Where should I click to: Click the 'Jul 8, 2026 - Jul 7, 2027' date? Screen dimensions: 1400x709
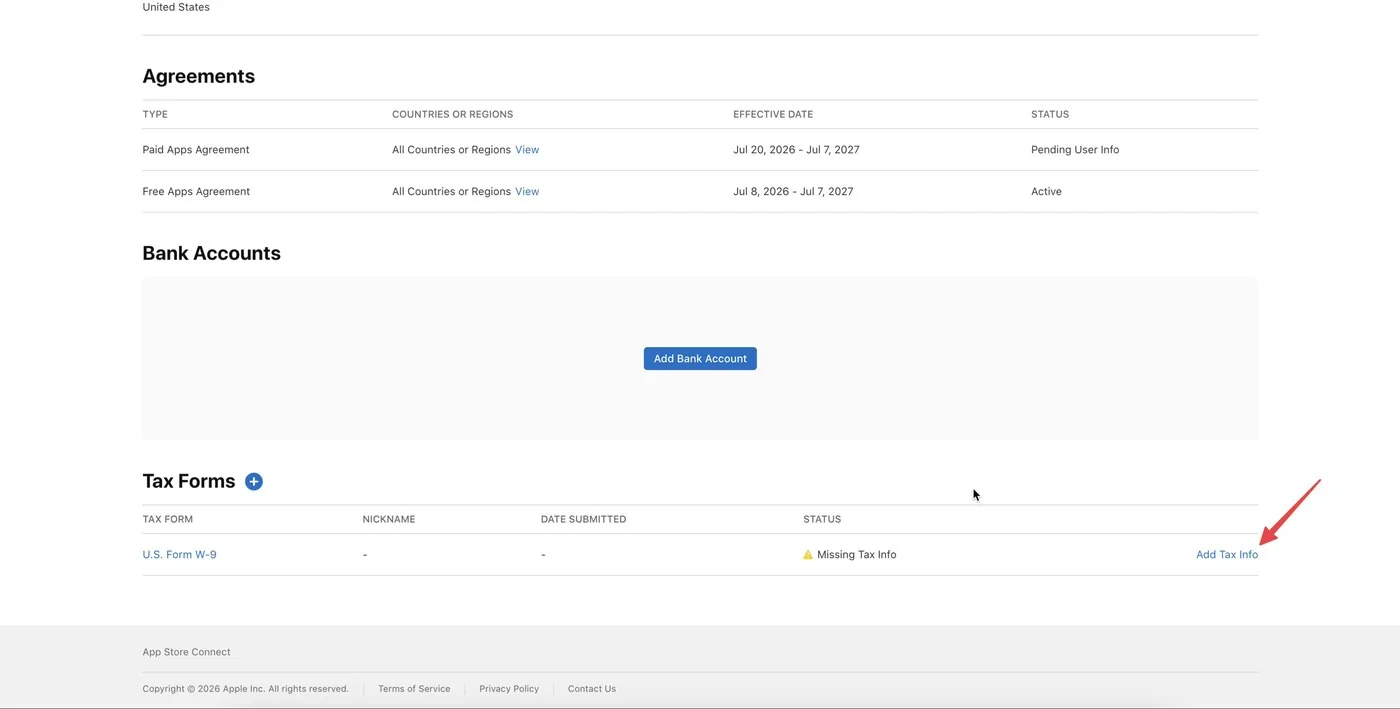793,191
